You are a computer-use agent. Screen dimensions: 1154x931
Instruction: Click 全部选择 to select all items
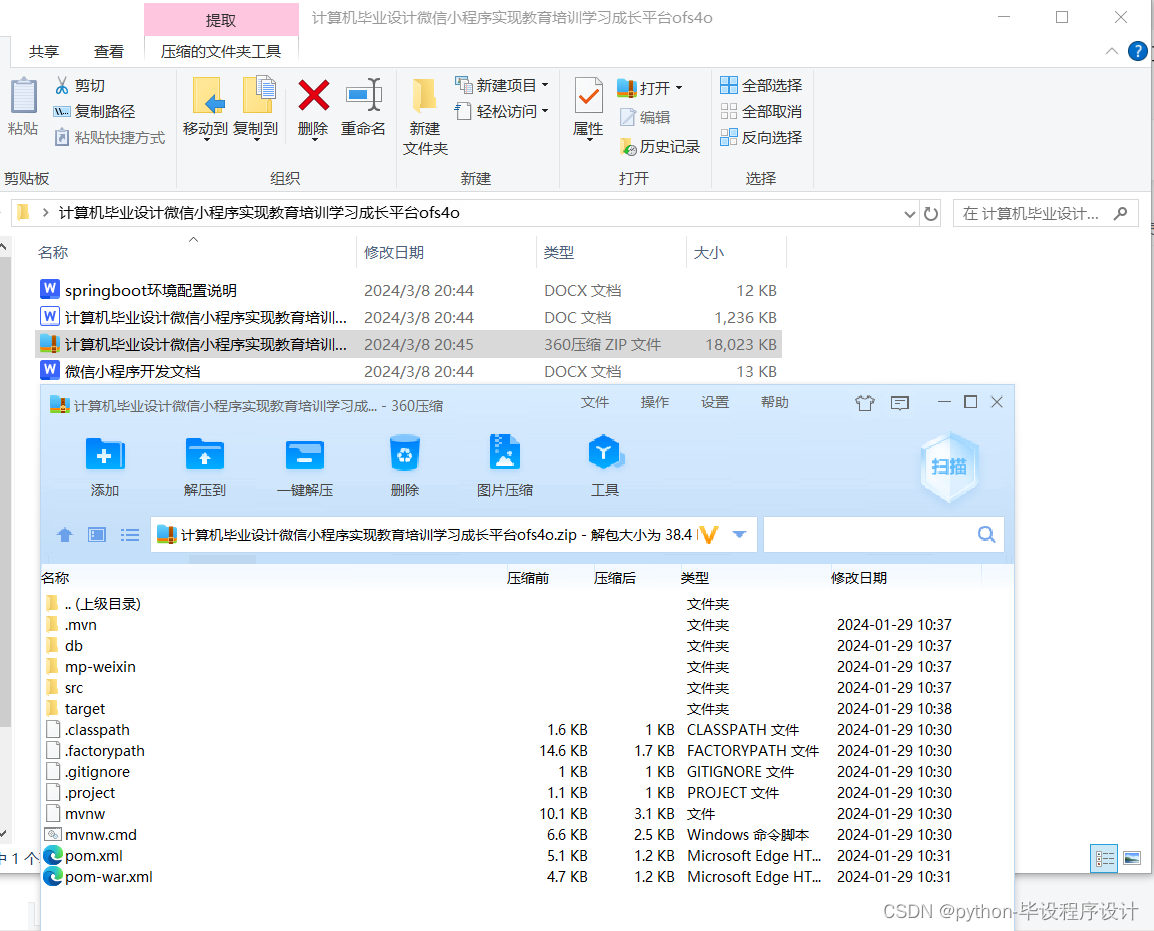click(760, 85)
